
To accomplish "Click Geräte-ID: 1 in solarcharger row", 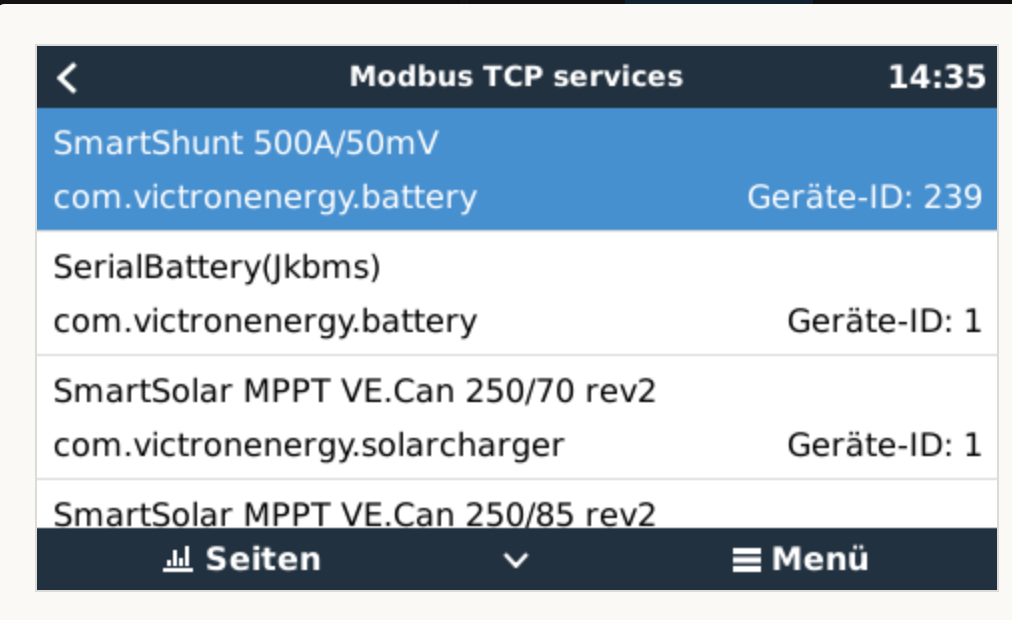I will click(884, 444).
